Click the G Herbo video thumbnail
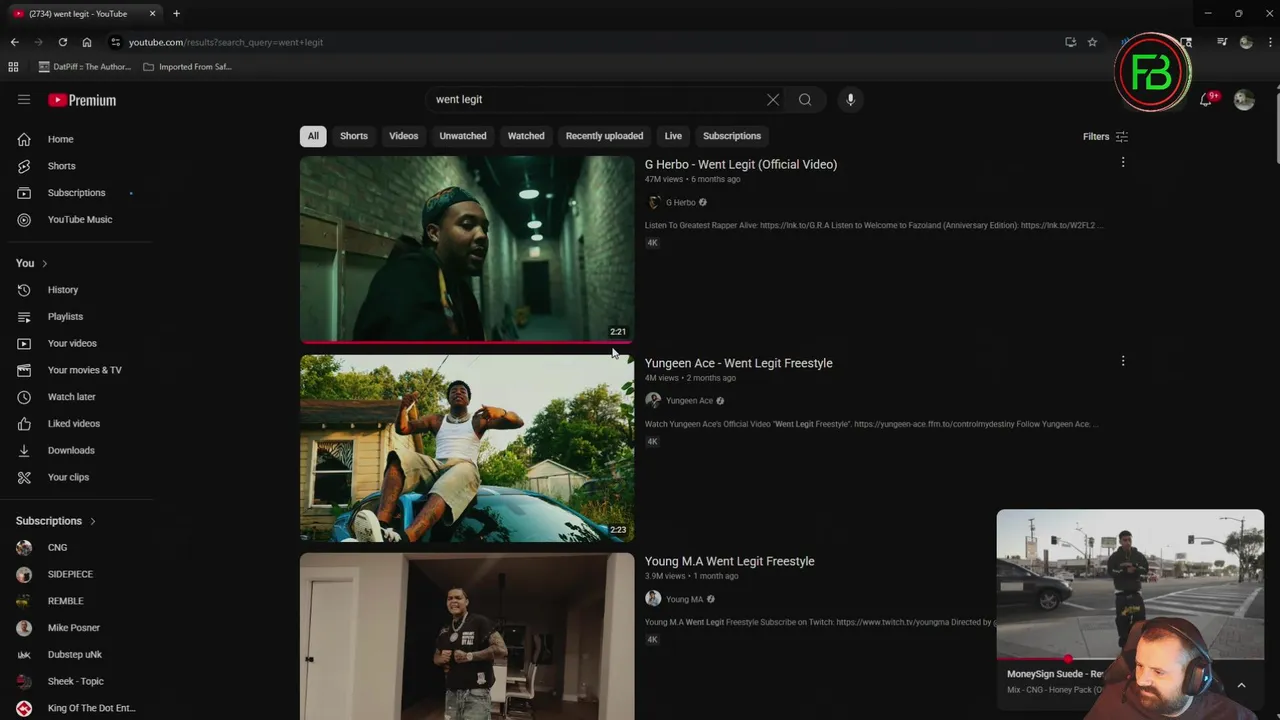Image resolution: width=1280 pixels, height=720 pixels. (x=467, y=249)
